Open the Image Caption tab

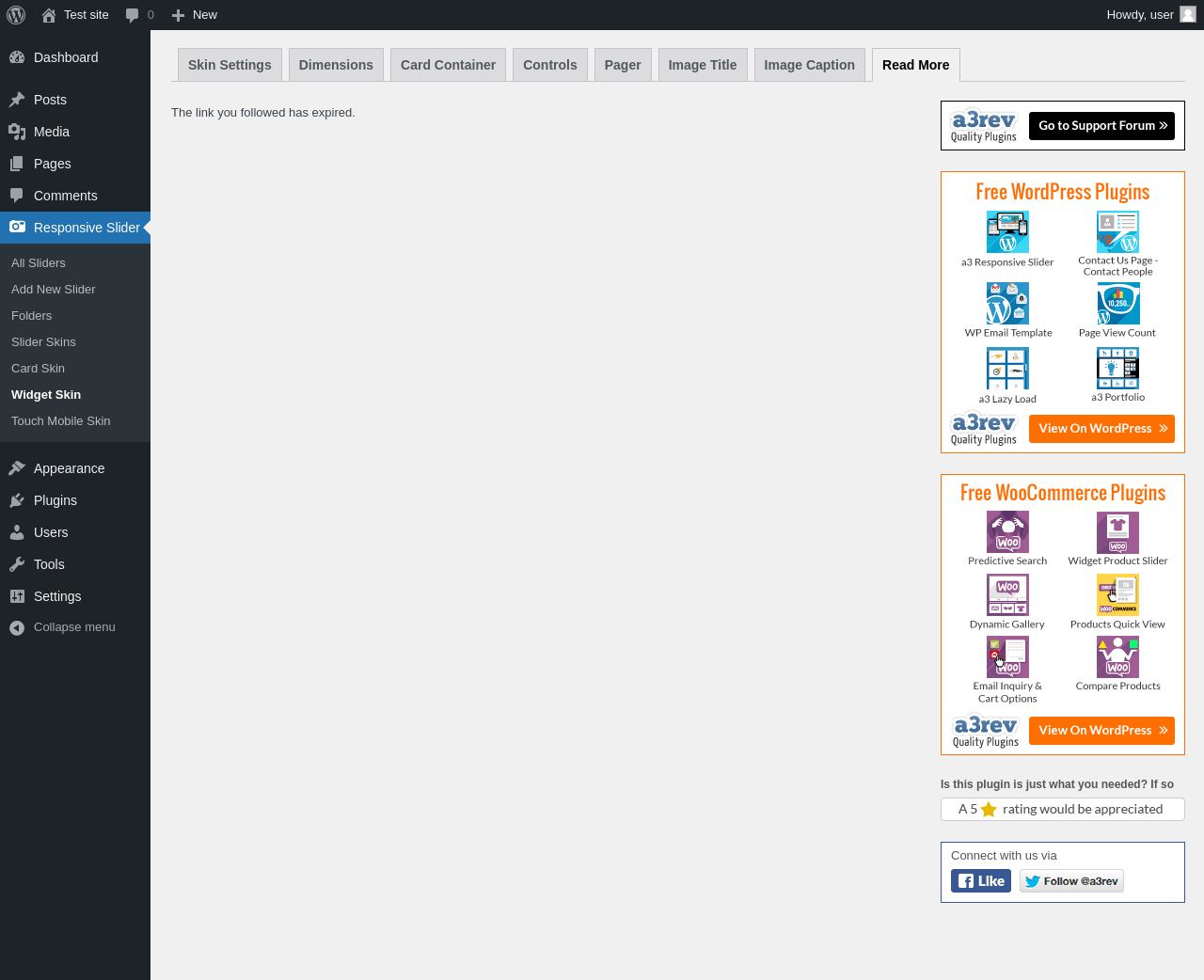coord(810,65)
